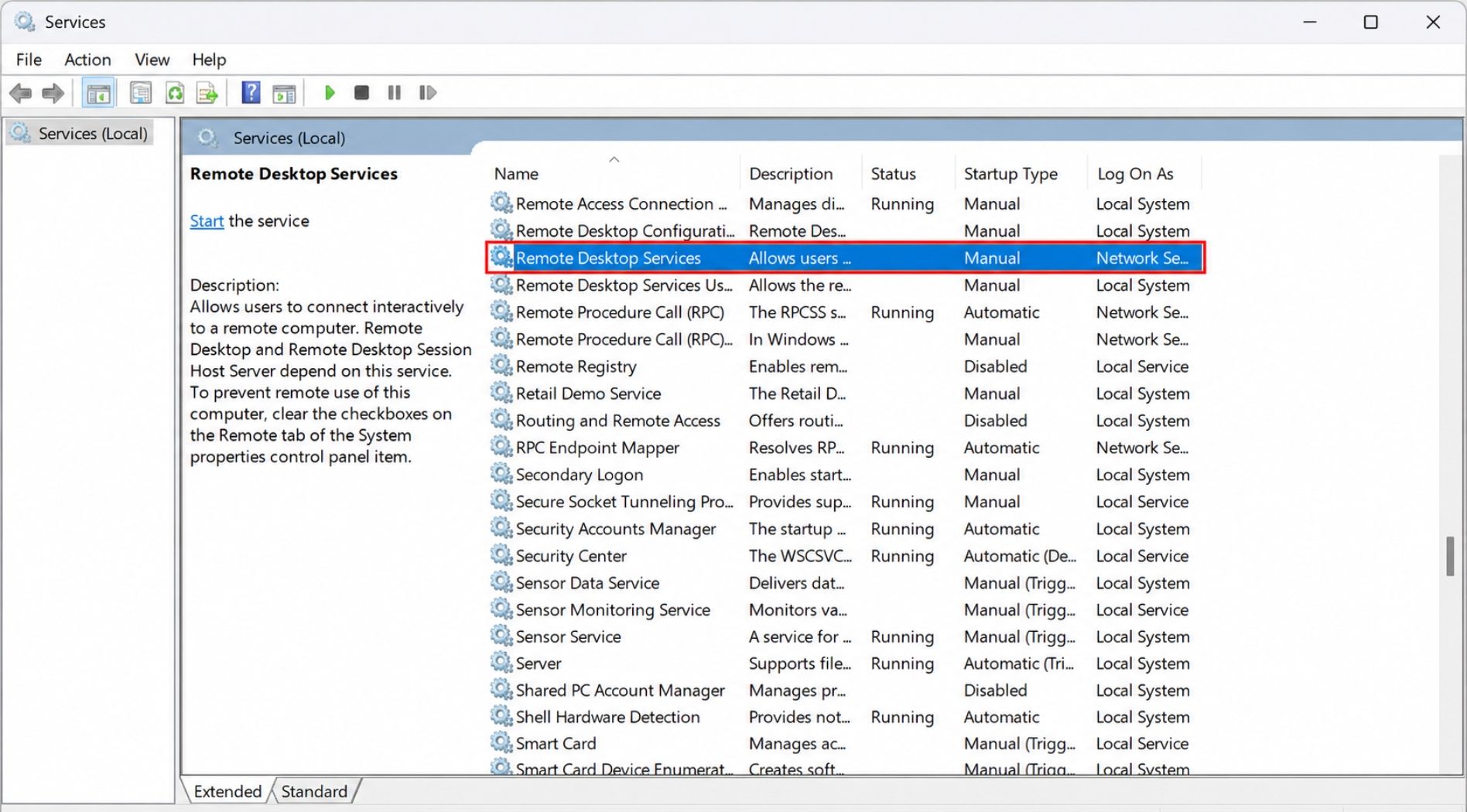Select Routing and Remote Access service
The image size is (1467, 812).
845,421
